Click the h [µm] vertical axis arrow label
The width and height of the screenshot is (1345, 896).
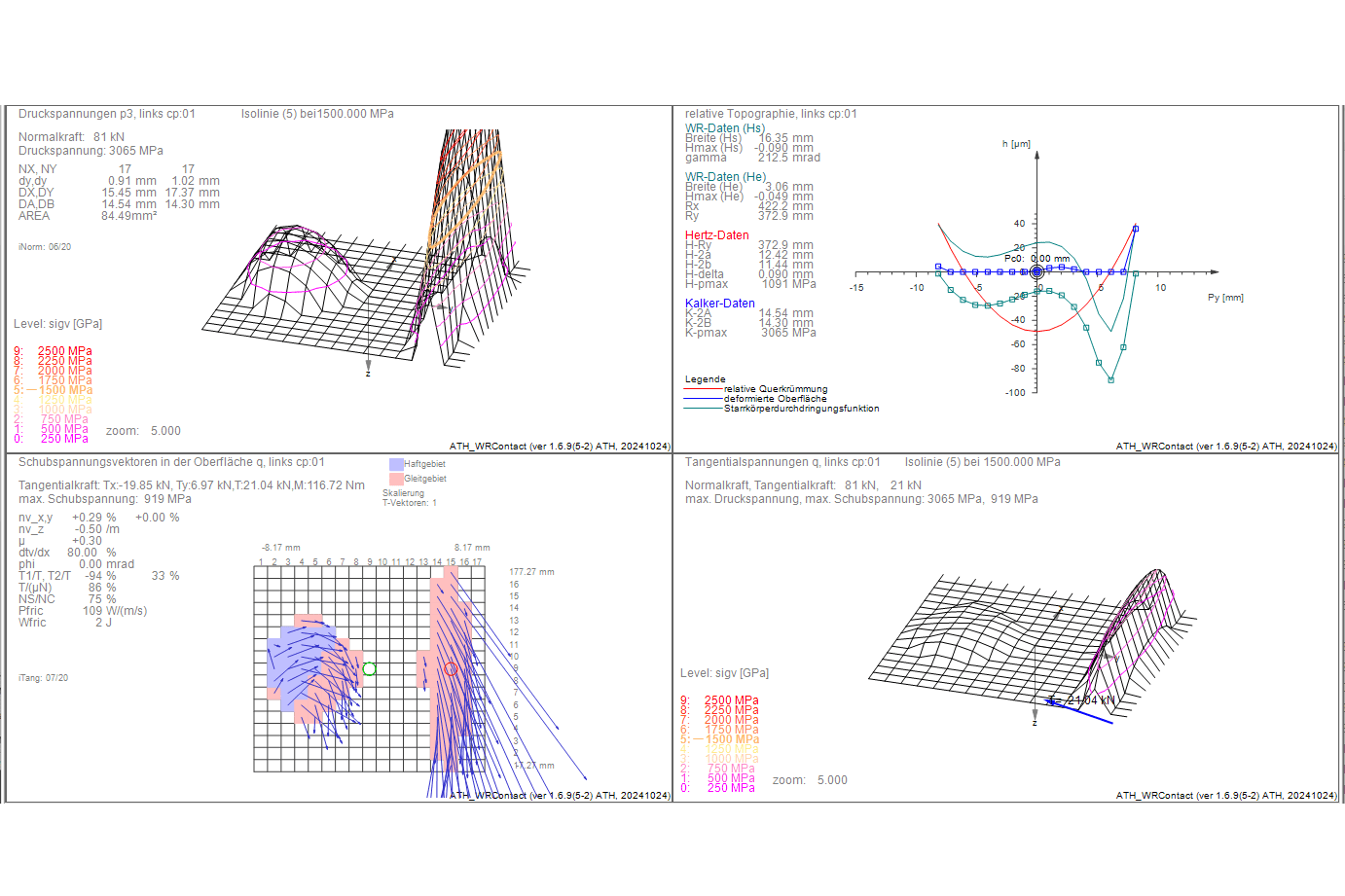pyautogui.click(x=1016, y=144)
